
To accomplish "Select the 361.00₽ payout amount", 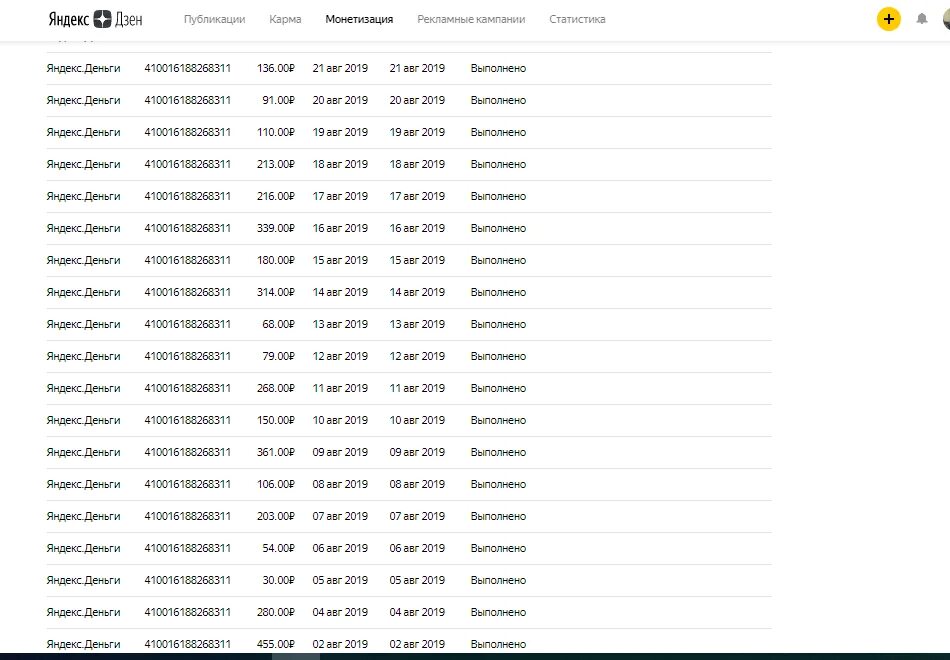I will pyautogui.click(x=276, y=453).
